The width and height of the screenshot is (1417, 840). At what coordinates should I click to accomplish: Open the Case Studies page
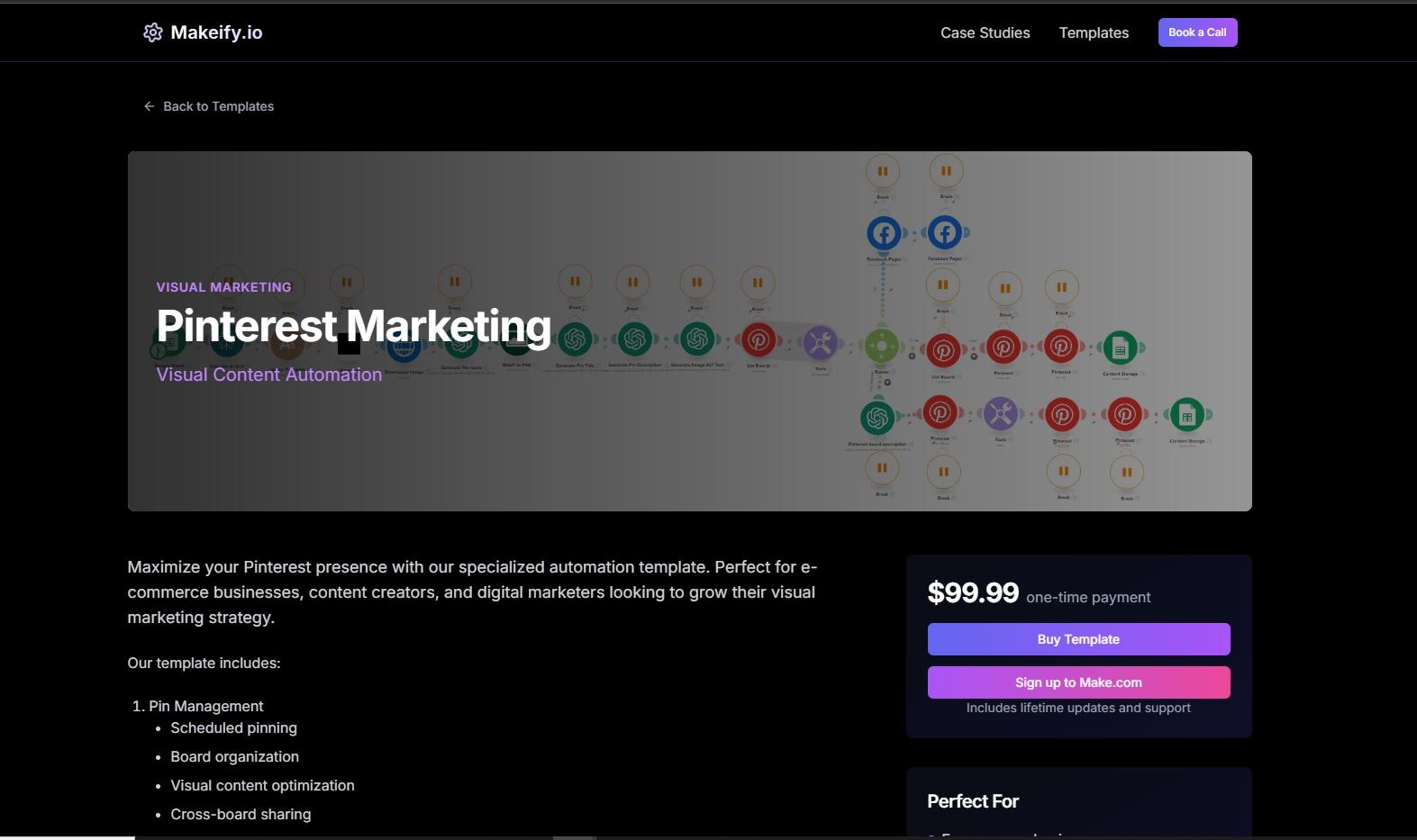pos(985,32)
